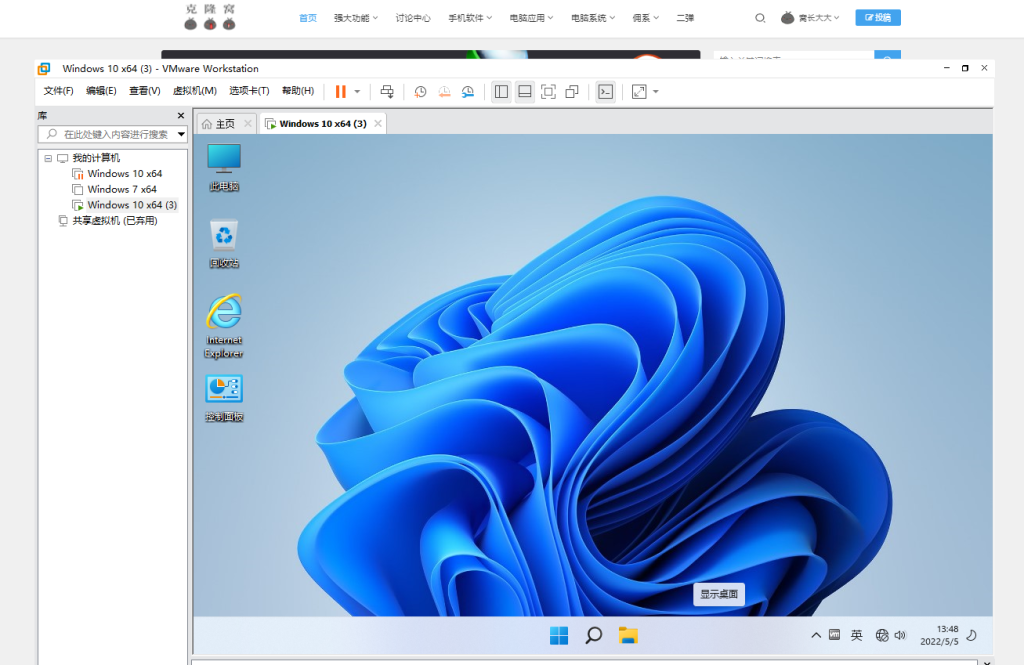Image resolution: width=1024 pixels, height=665 pixels.
Task: Open the snapshot manager
Action: (x=468, y=91)
